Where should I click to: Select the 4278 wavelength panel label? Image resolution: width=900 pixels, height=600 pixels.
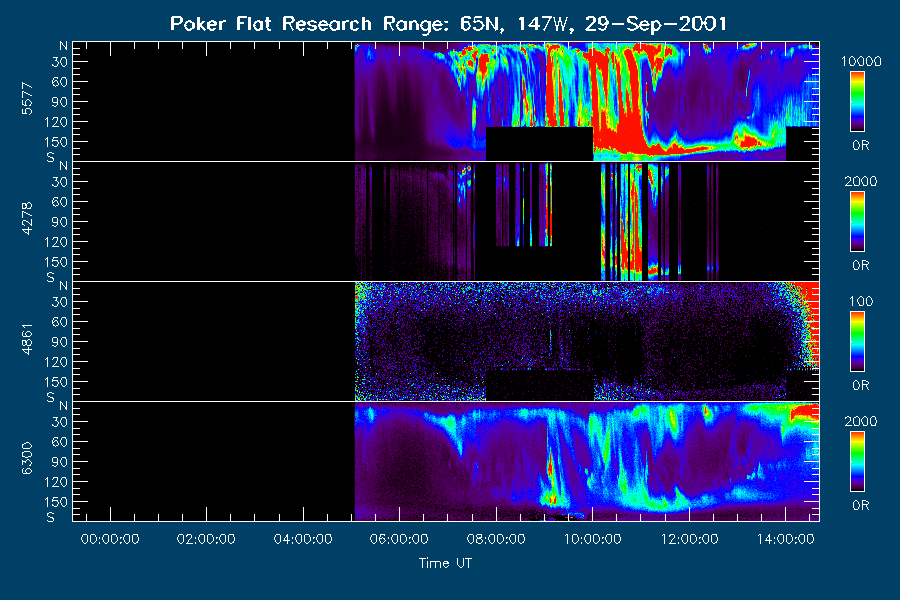pos(27,219)
